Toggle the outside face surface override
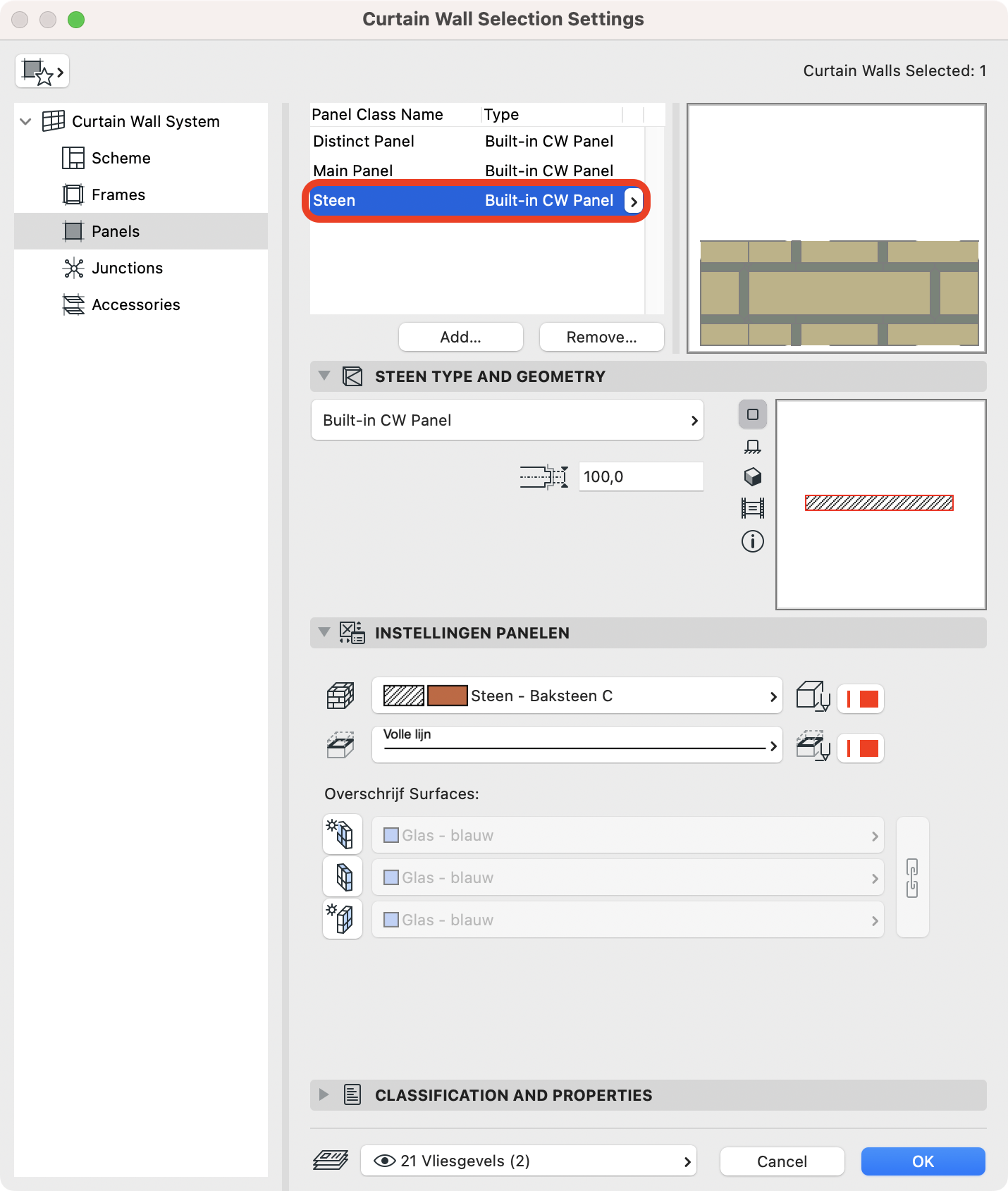This screenshot has width=1008, height=1191. point(343,834)
